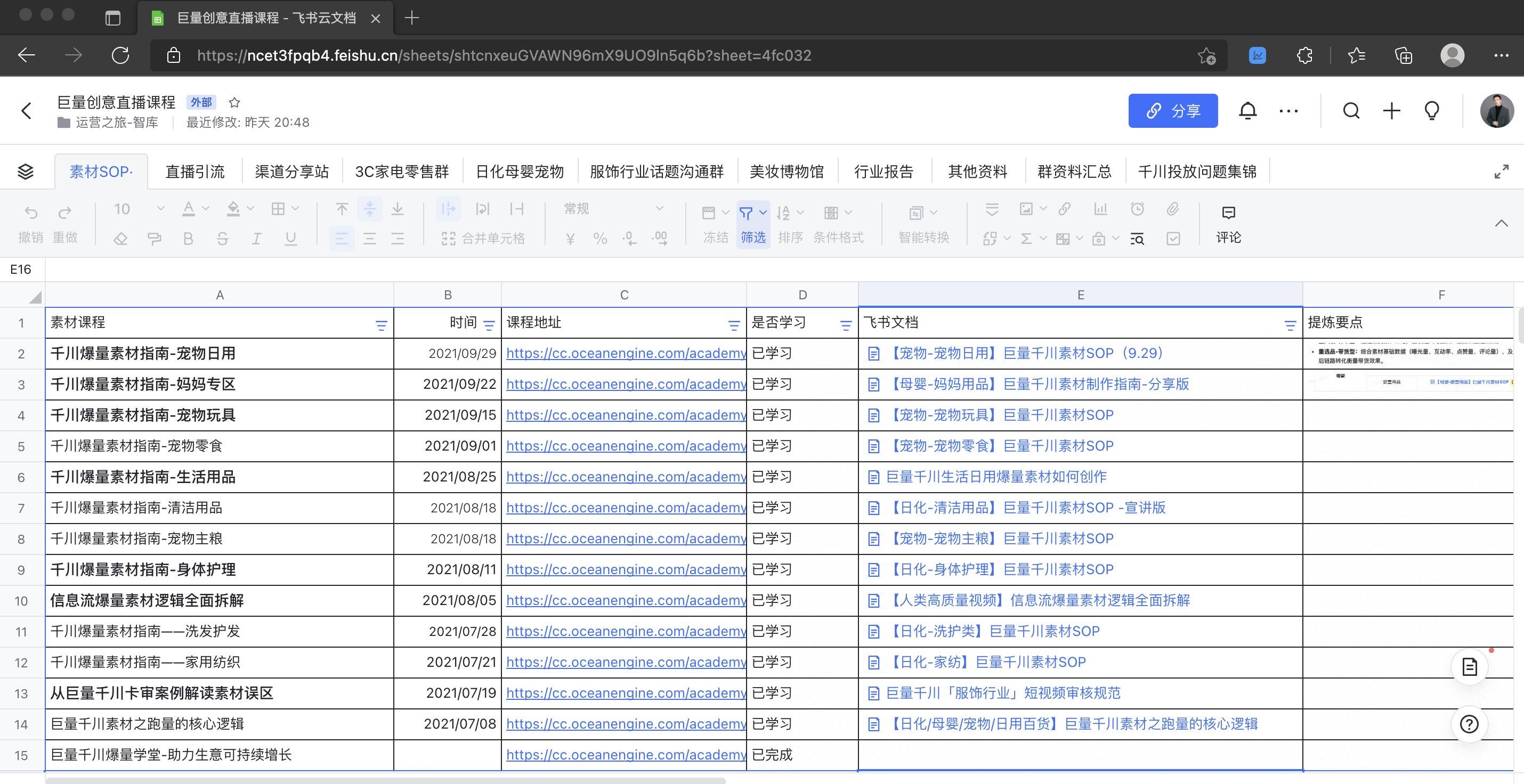
Task: Click the search magnifier in header
Action: point(1351,111)
